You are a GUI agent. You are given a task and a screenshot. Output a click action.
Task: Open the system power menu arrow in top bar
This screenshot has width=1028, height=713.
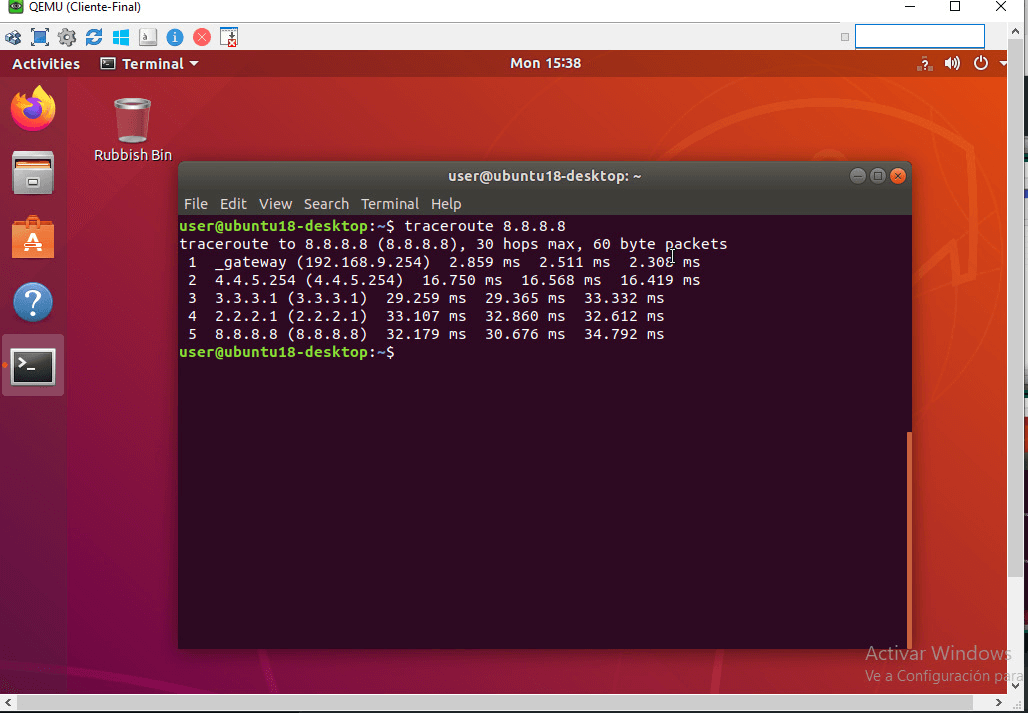tap(993, 63)
